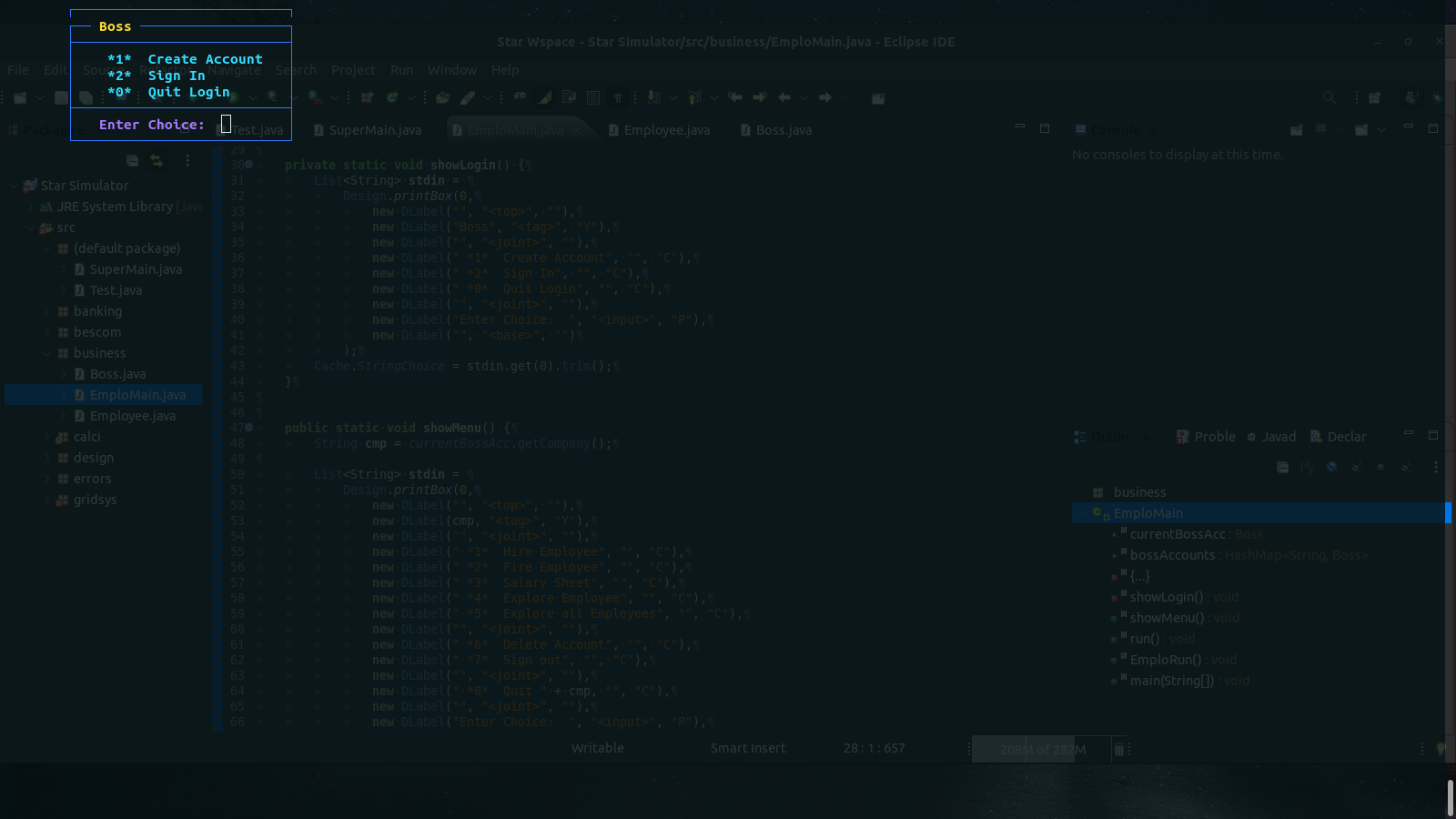Open a new perspective icon
Viewport: 1456px width, 819px height.
[x=1374, y=97]
